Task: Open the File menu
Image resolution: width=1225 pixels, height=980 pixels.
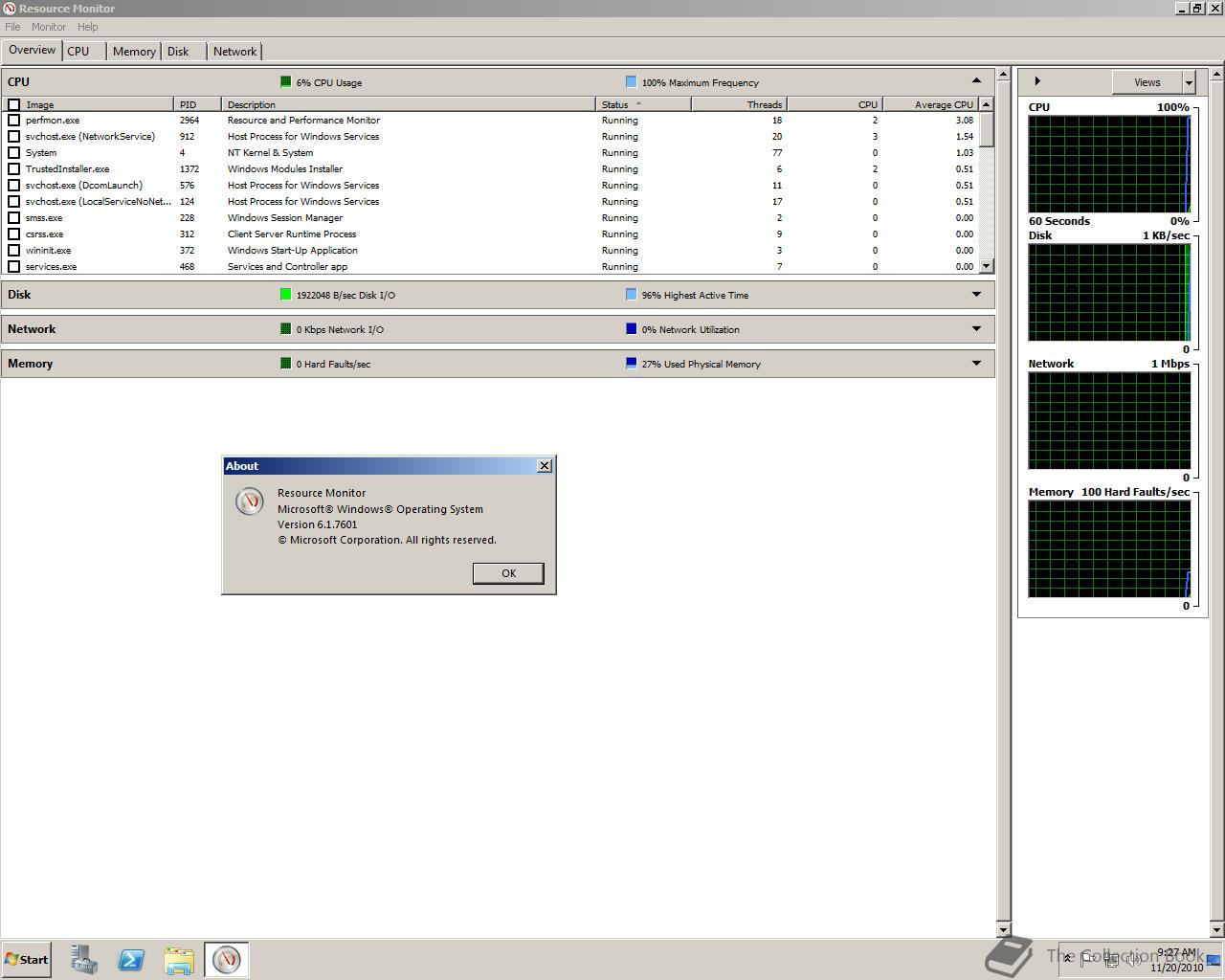Action: point(12,27)
